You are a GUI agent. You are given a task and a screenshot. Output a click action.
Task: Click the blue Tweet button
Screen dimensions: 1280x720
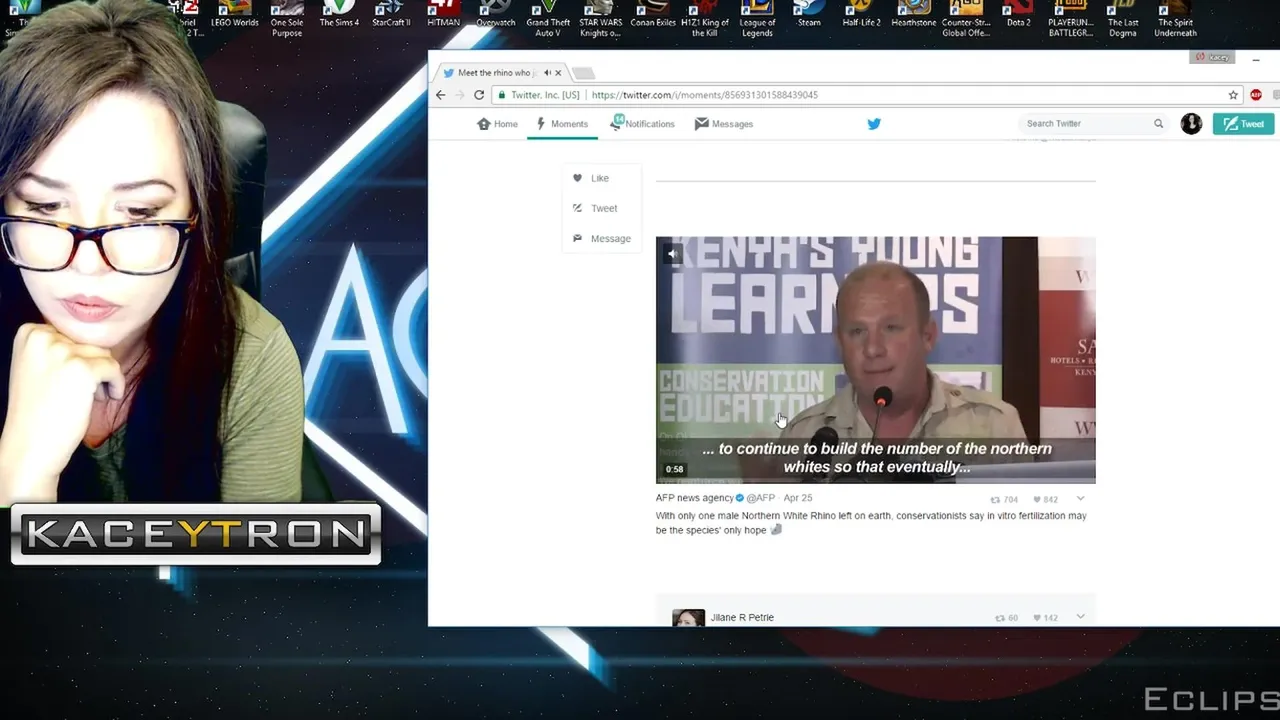1243,124
